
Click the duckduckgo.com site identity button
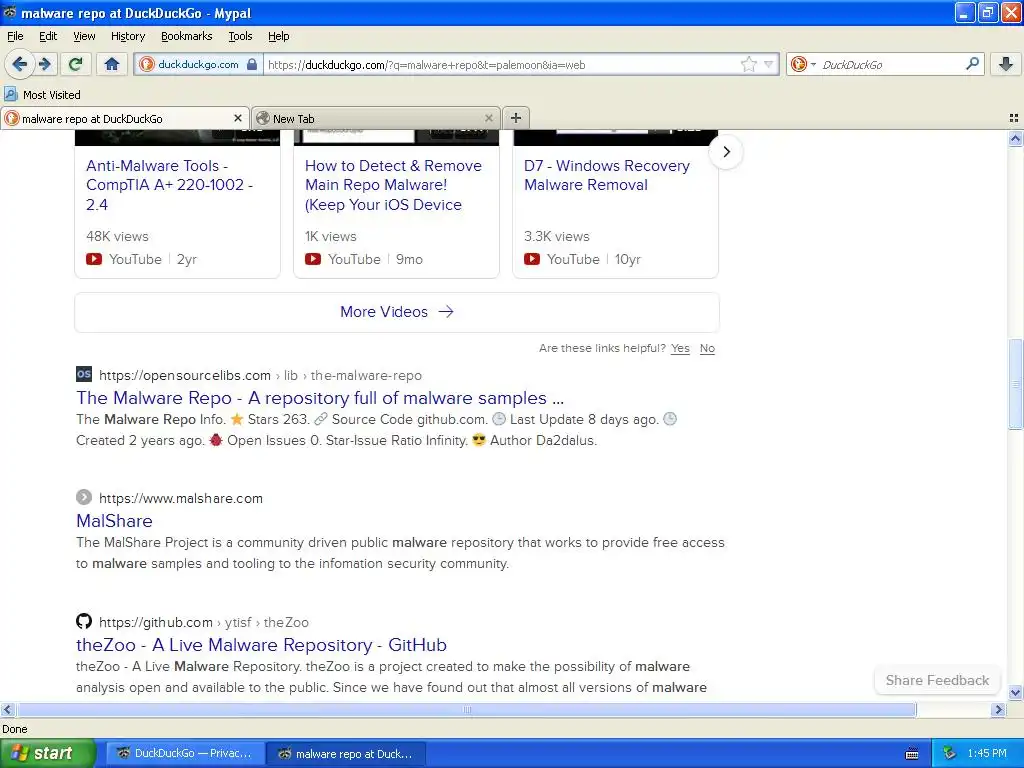tap(199, 64)
